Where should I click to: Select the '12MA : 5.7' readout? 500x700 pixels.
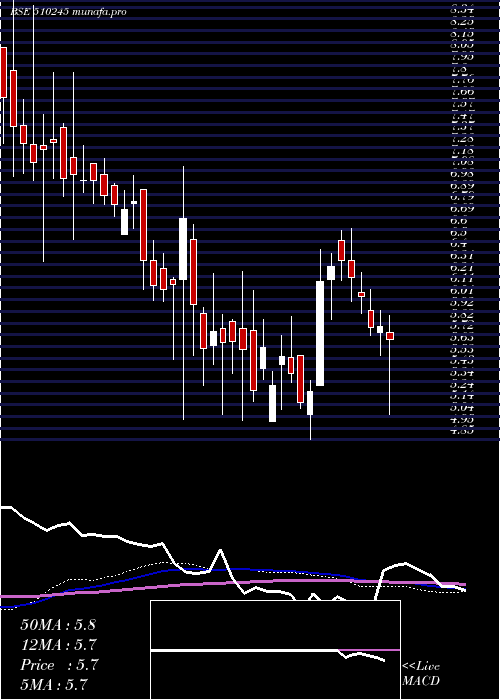pos(58,645)
